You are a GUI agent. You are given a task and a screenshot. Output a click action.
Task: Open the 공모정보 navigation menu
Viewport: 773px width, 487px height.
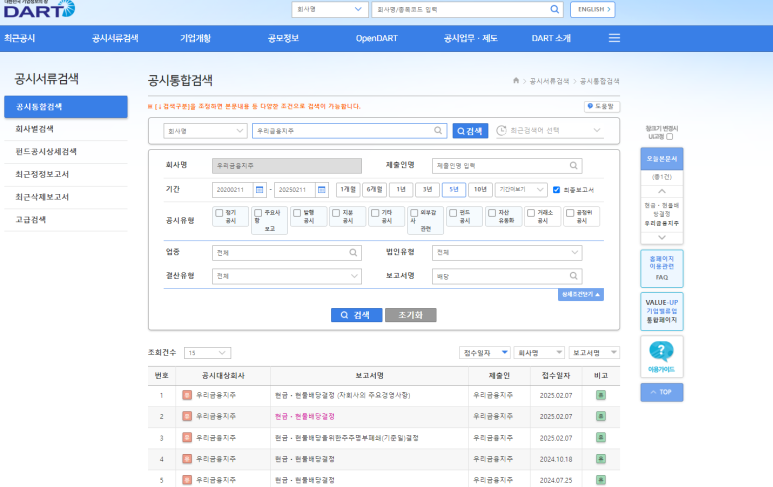point(283,38)
